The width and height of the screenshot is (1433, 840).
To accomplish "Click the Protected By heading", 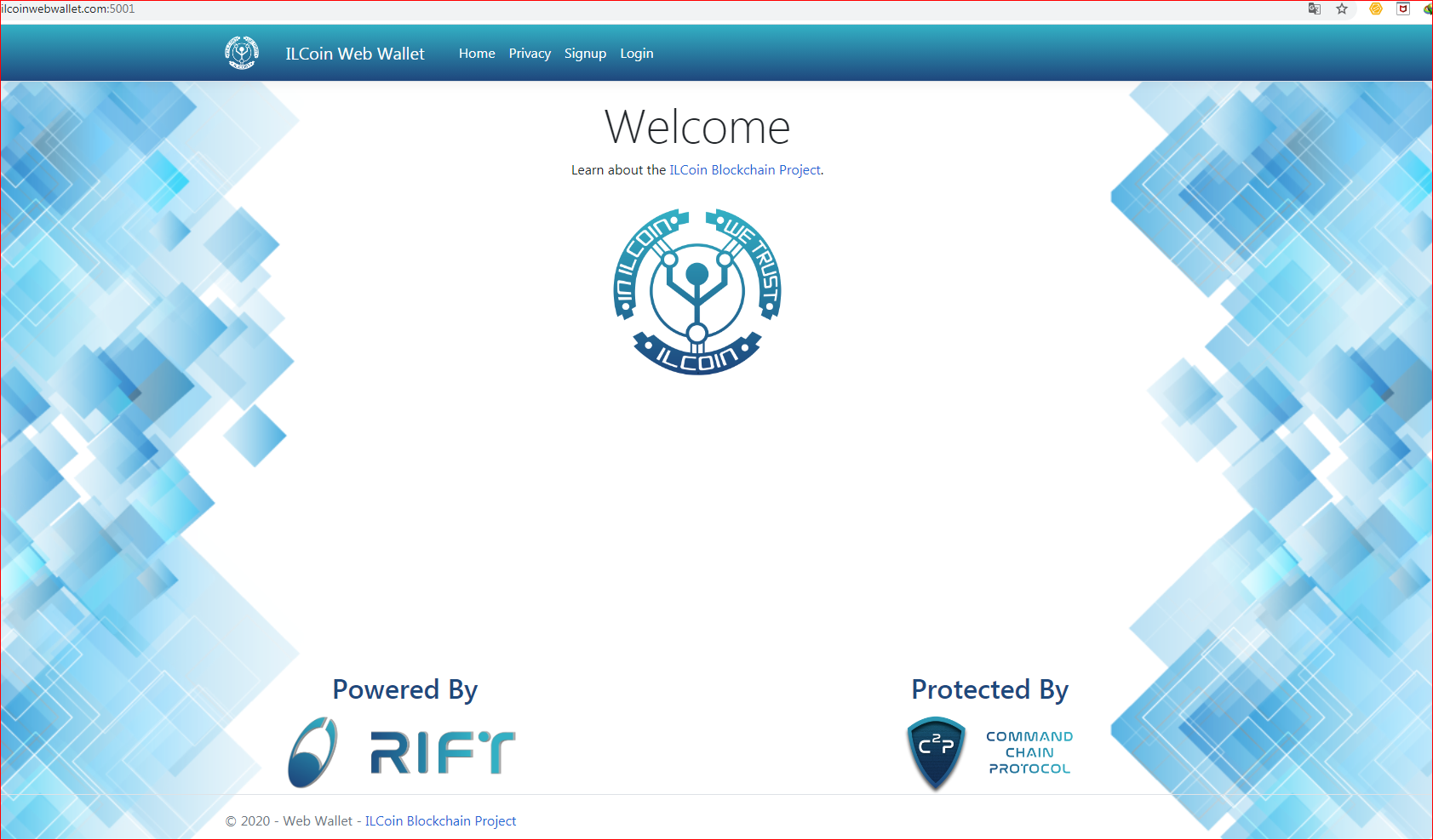I will (990, 689).
